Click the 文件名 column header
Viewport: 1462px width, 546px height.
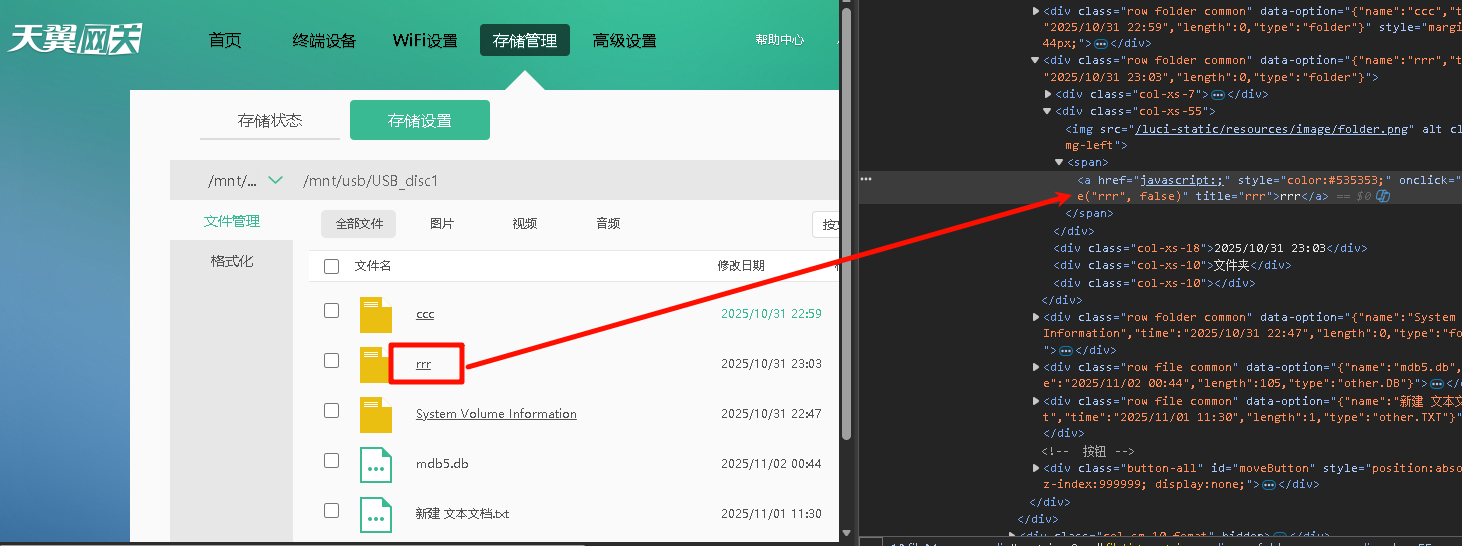tap(373, 265)
